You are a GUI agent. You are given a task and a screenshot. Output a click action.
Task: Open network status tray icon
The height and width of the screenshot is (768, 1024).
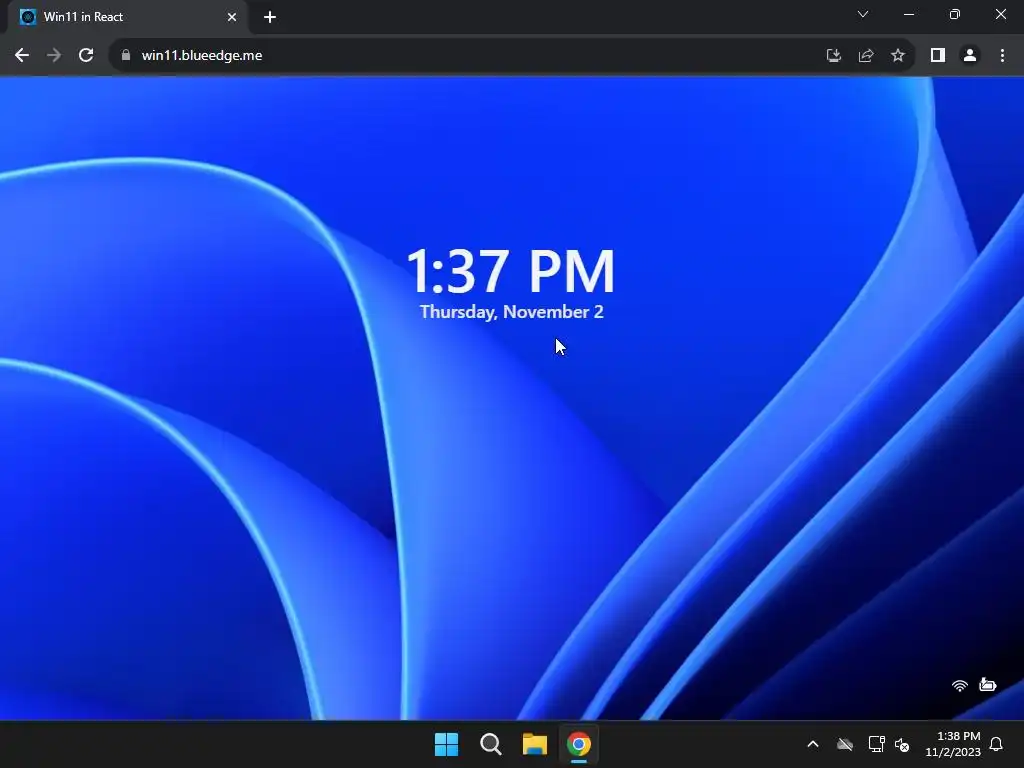876,744
